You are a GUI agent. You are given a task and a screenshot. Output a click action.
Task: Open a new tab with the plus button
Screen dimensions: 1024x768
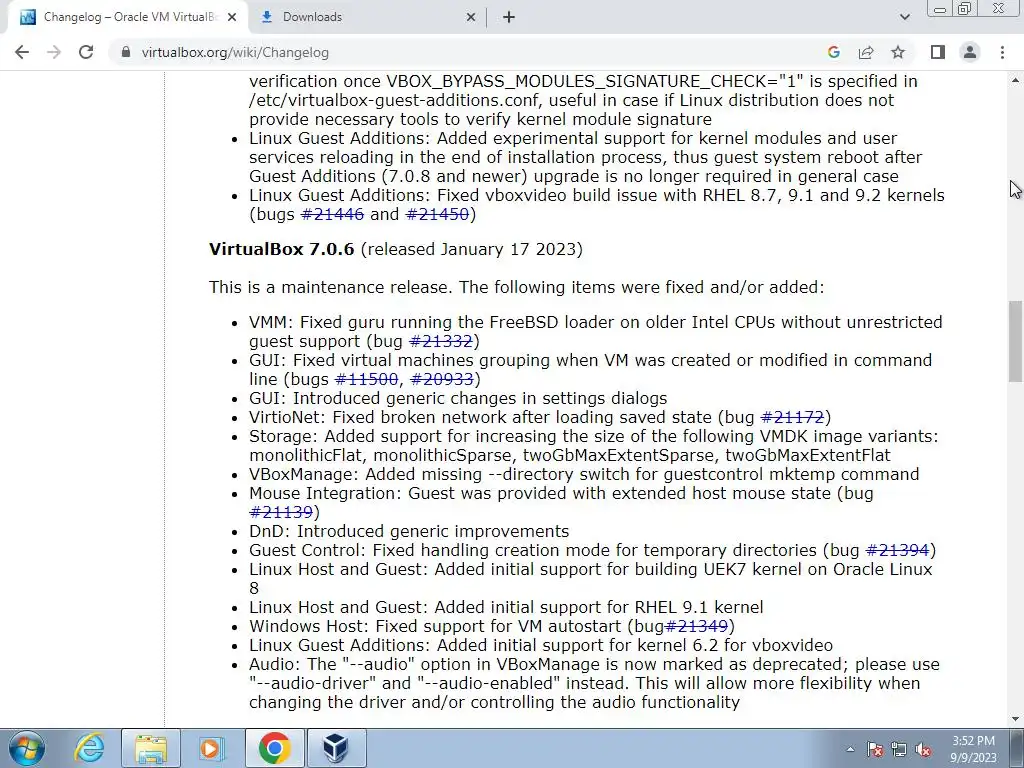[x=509, y=17]
